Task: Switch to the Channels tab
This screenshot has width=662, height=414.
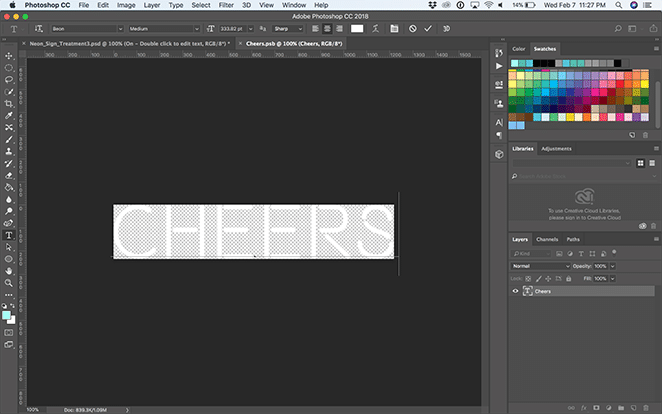Action: 547,240
